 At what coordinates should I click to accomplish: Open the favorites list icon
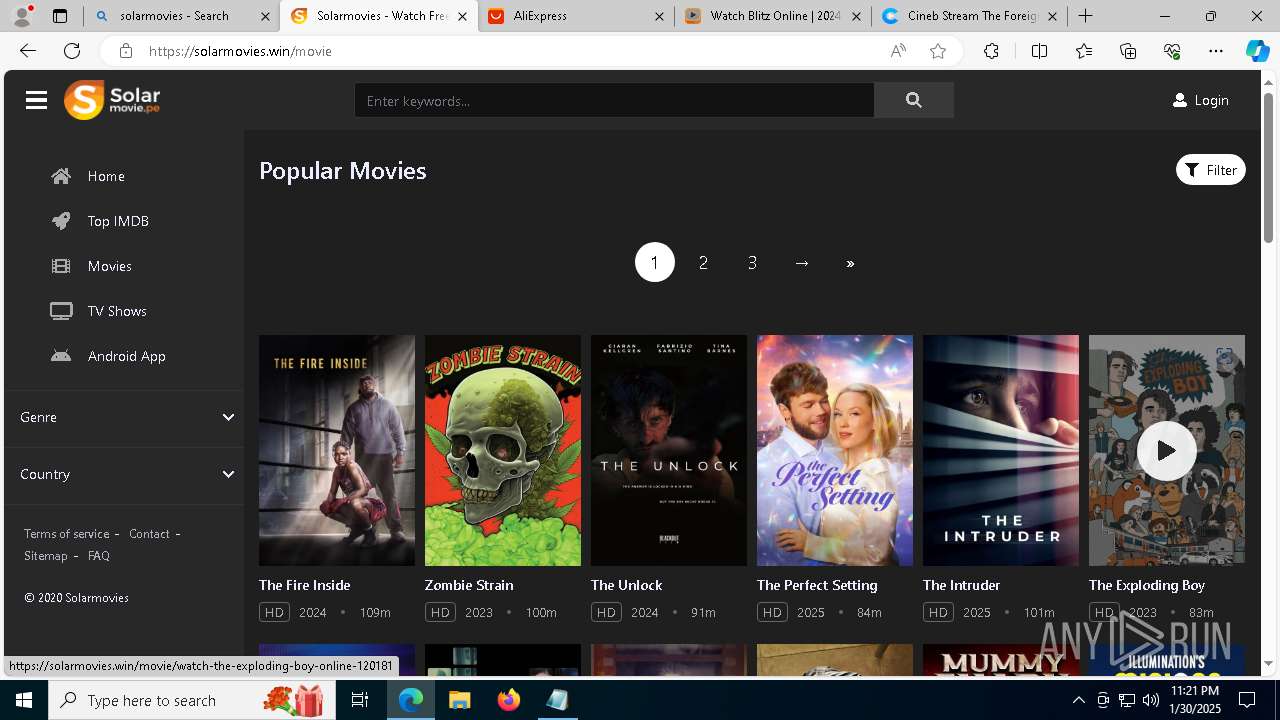[1084, 51]
